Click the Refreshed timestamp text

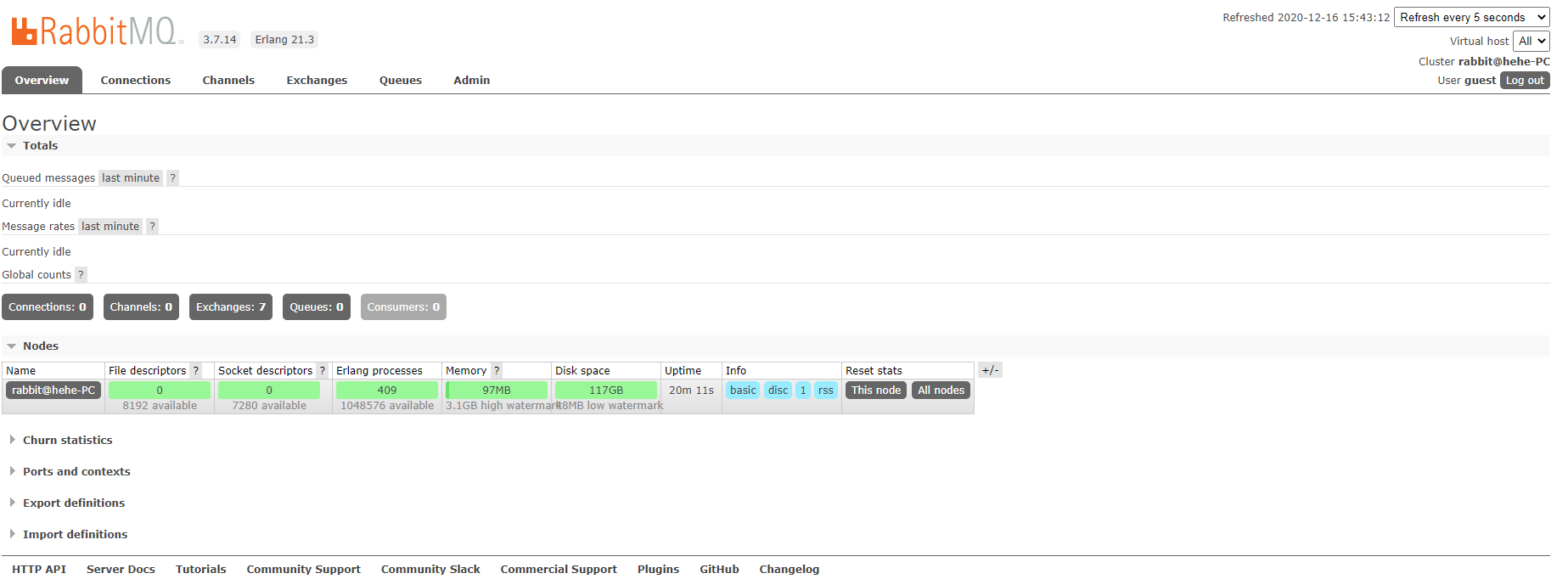click(1306, 17)
